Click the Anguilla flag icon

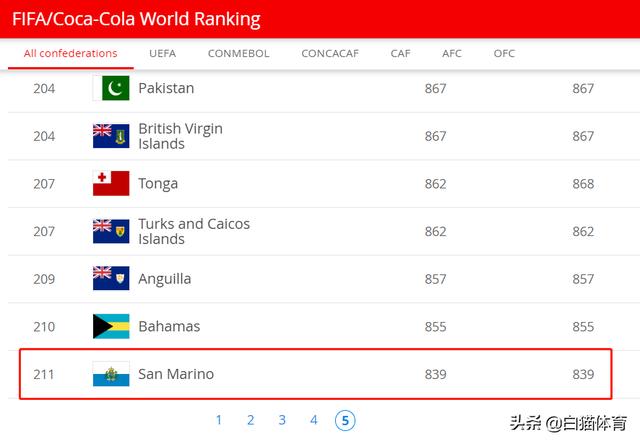tap(111, 278)
